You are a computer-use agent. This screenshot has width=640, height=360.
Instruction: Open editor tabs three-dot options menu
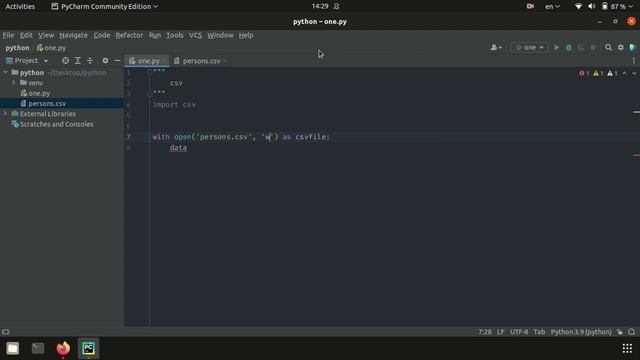click(x=634, y=61)
